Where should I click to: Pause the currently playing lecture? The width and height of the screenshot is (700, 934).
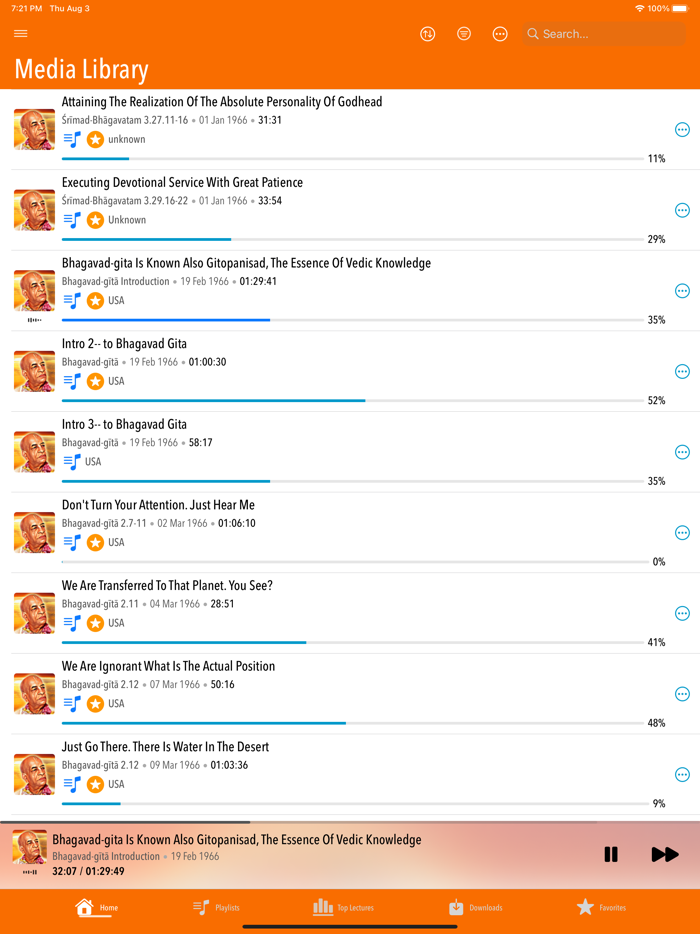click(x=611, y=854)
